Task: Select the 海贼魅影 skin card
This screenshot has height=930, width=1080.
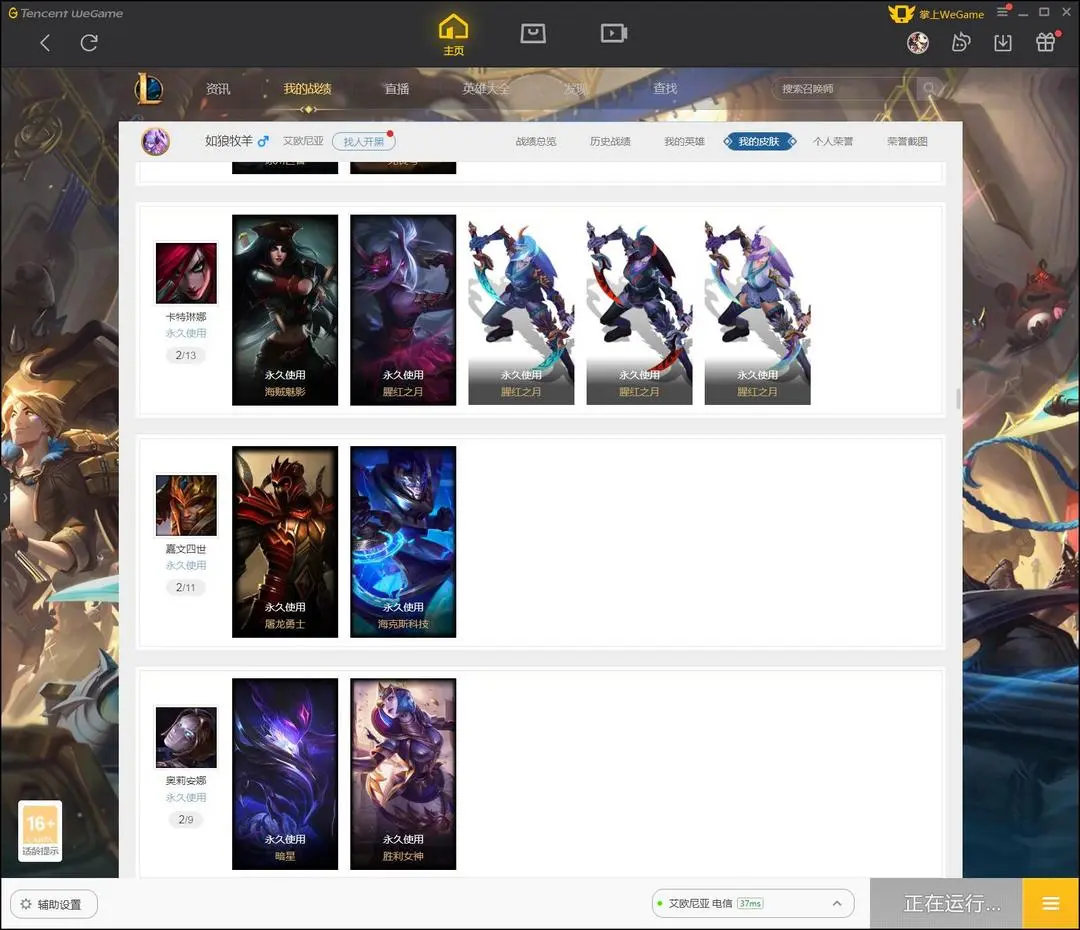Action: [285, 310]
